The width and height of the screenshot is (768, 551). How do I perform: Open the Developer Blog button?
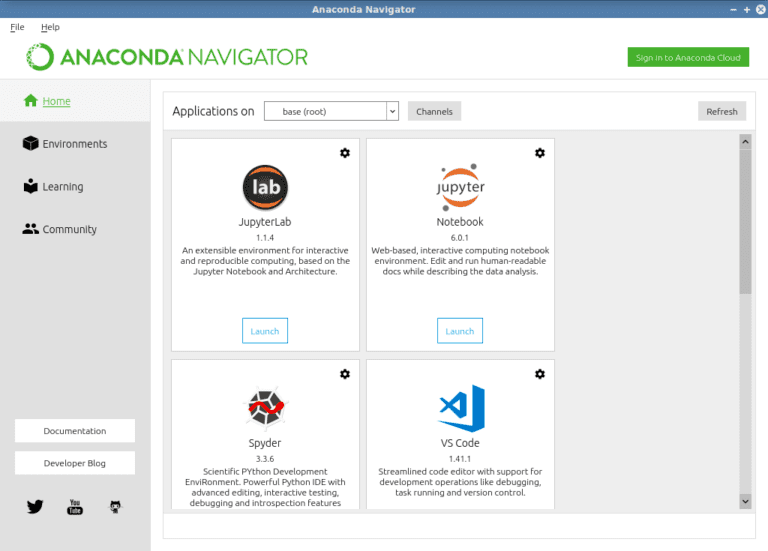coord(75,463)
